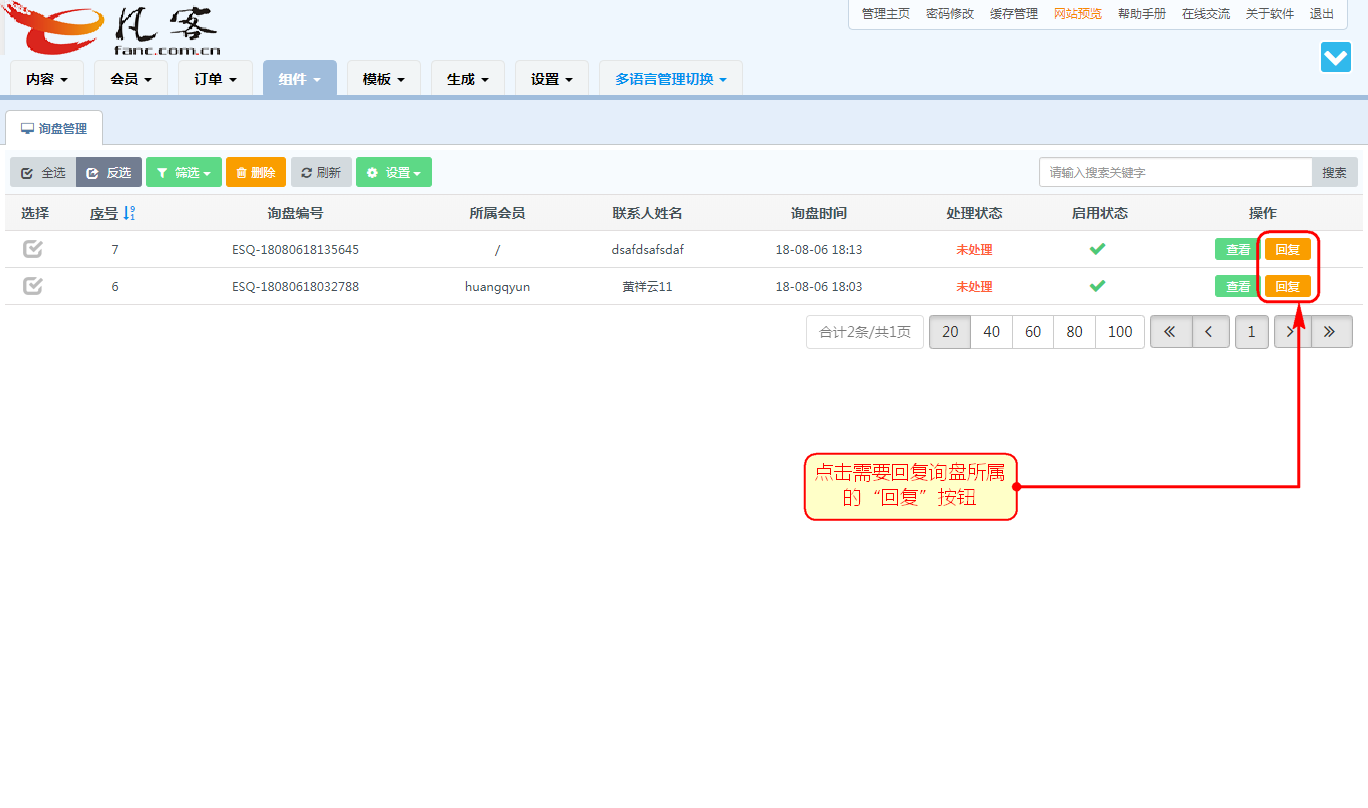The image size is (1368, 808).
Task: Jump to first page double-arrow icon
Action: tap(1170, 332)
